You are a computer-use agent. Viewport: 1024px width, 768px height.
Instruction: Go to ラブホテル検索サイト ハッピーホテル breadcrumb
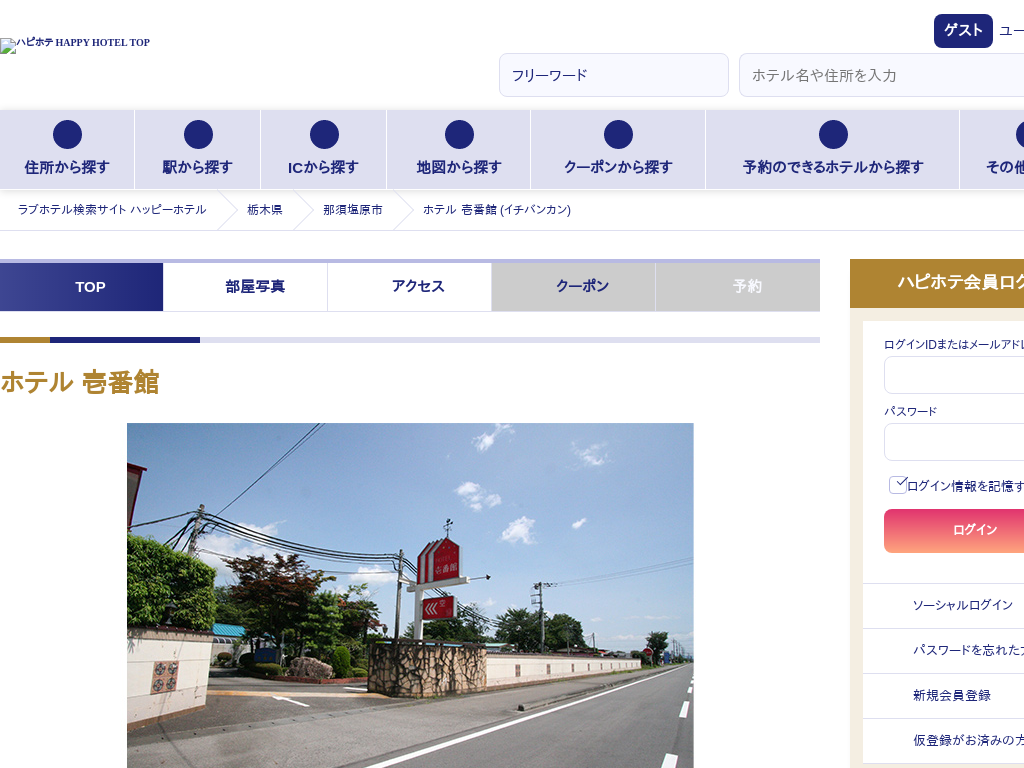[x=112, y=210]
